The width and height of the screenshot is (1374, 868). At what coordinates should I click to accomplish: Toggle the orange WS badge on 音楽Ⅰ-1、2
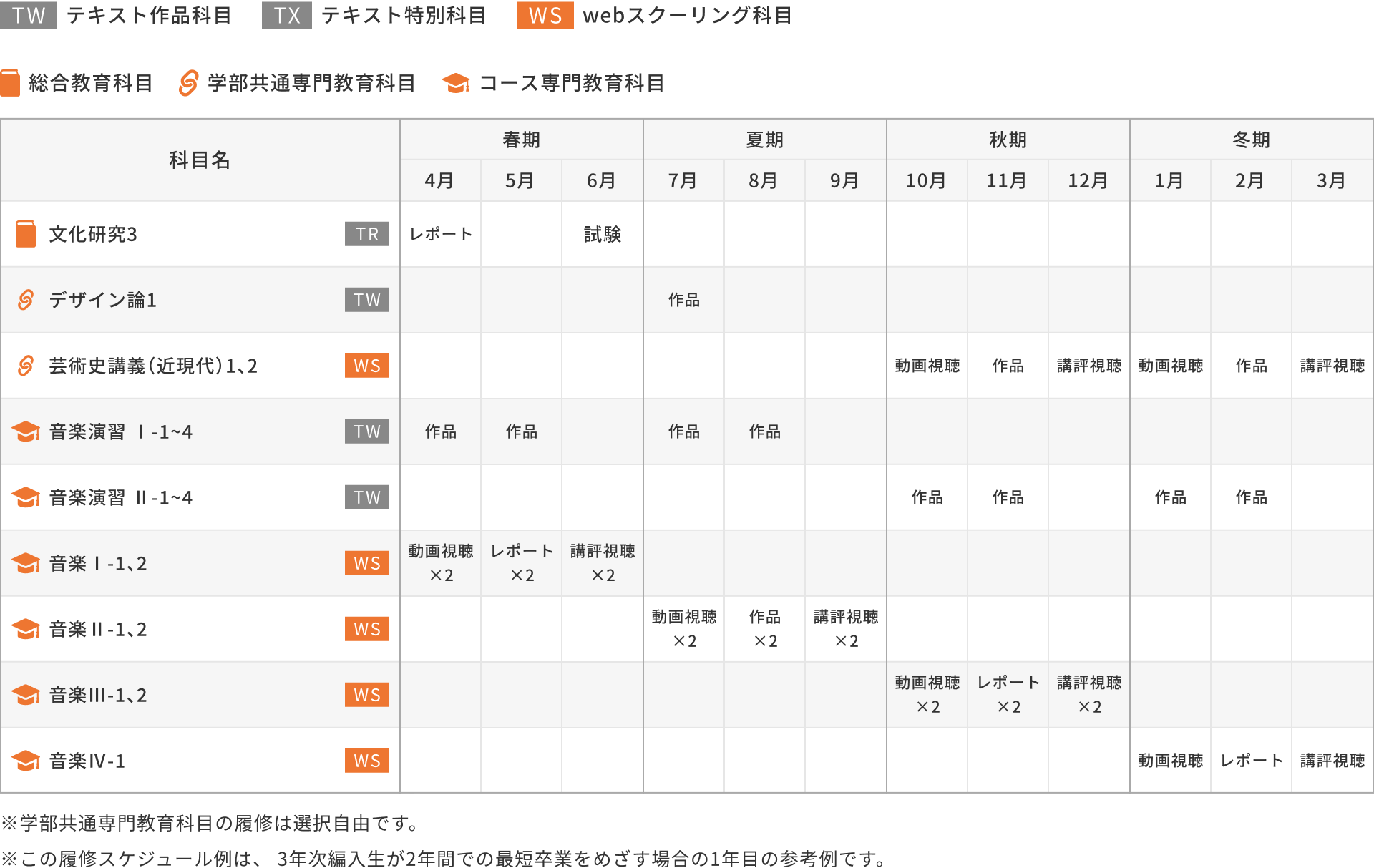(366, 563)
